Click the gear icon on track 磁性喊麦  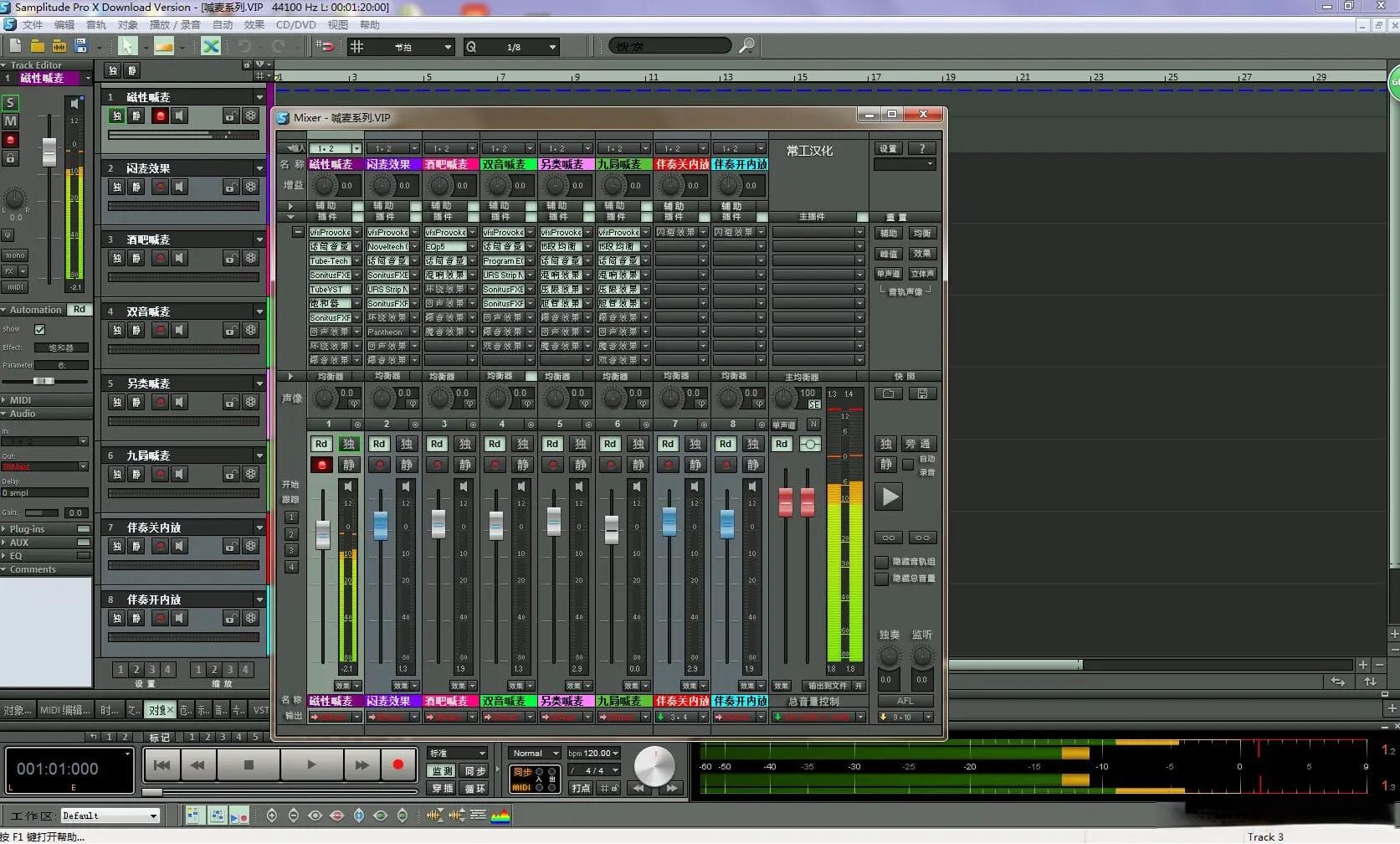tap(250, 116)
